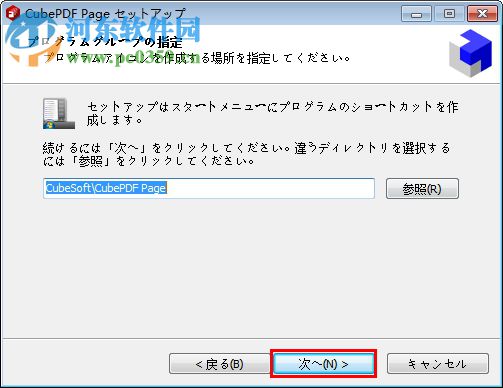The height and width of the screenshot is (388, 503).
Task: Open folder browser with 参照(R) button
Action: coord(422,189)
